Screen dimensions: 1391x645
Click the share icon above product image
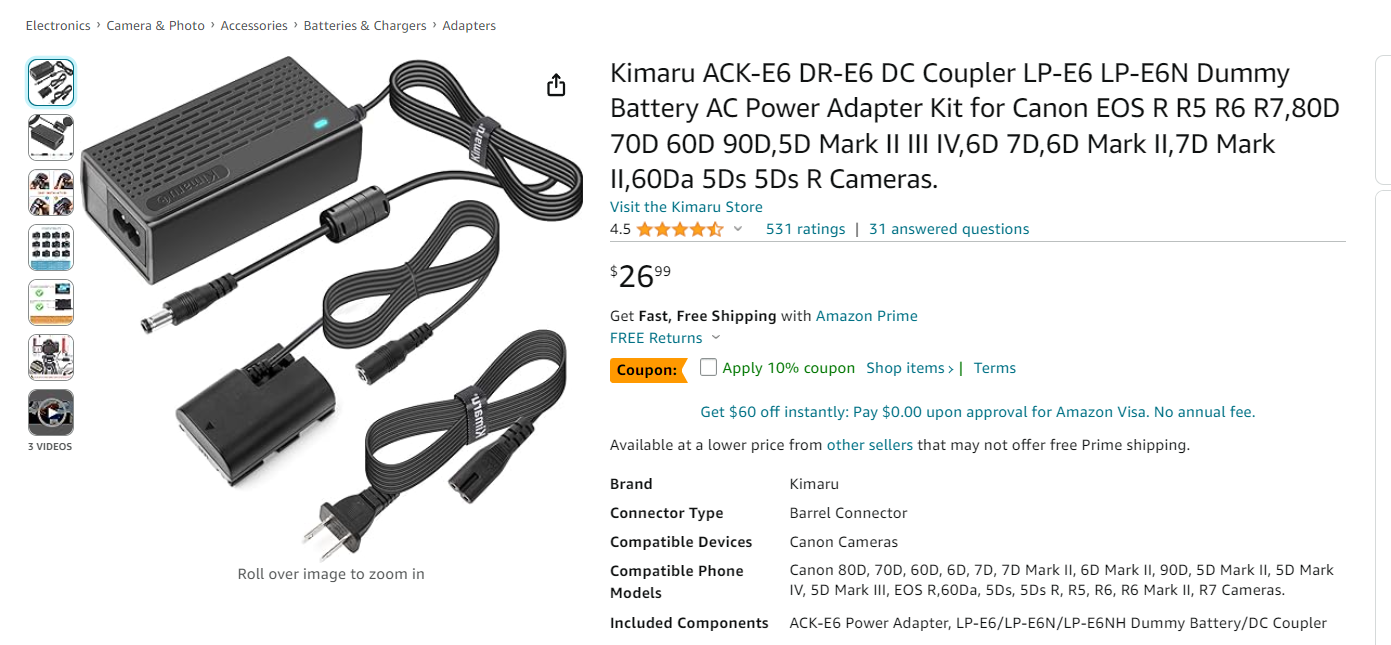pos(557,85)
